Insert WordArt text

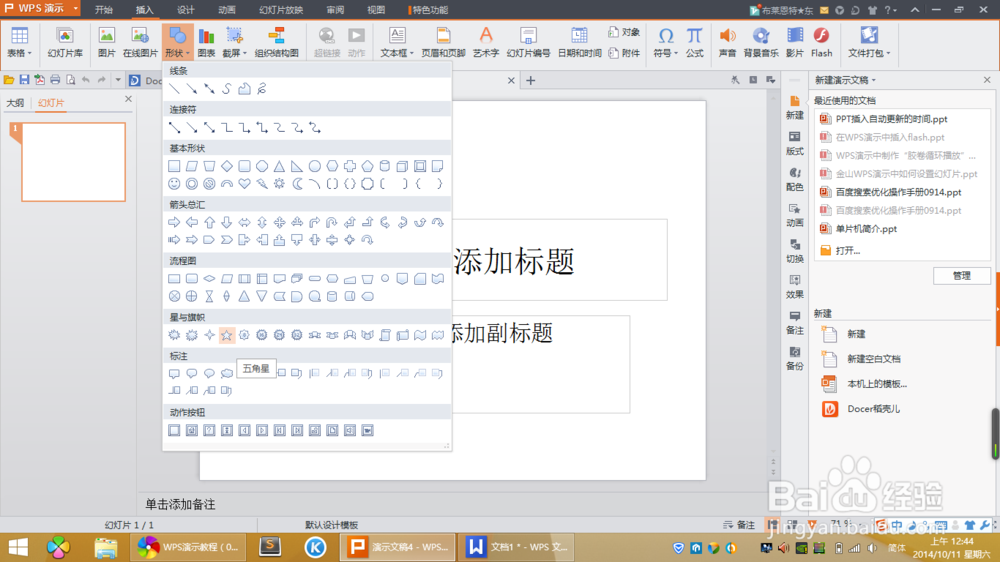486,42
